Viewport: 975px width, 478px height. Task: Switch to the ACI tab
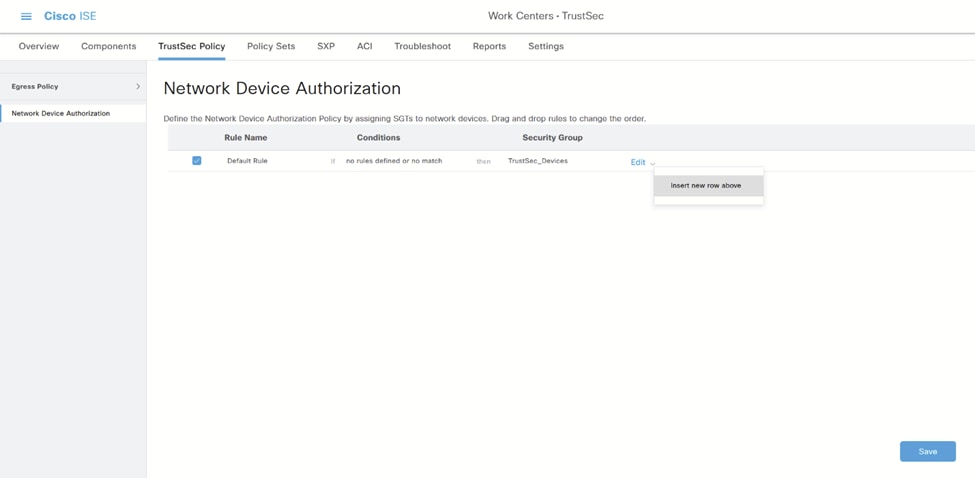click(x=364, y=46)
